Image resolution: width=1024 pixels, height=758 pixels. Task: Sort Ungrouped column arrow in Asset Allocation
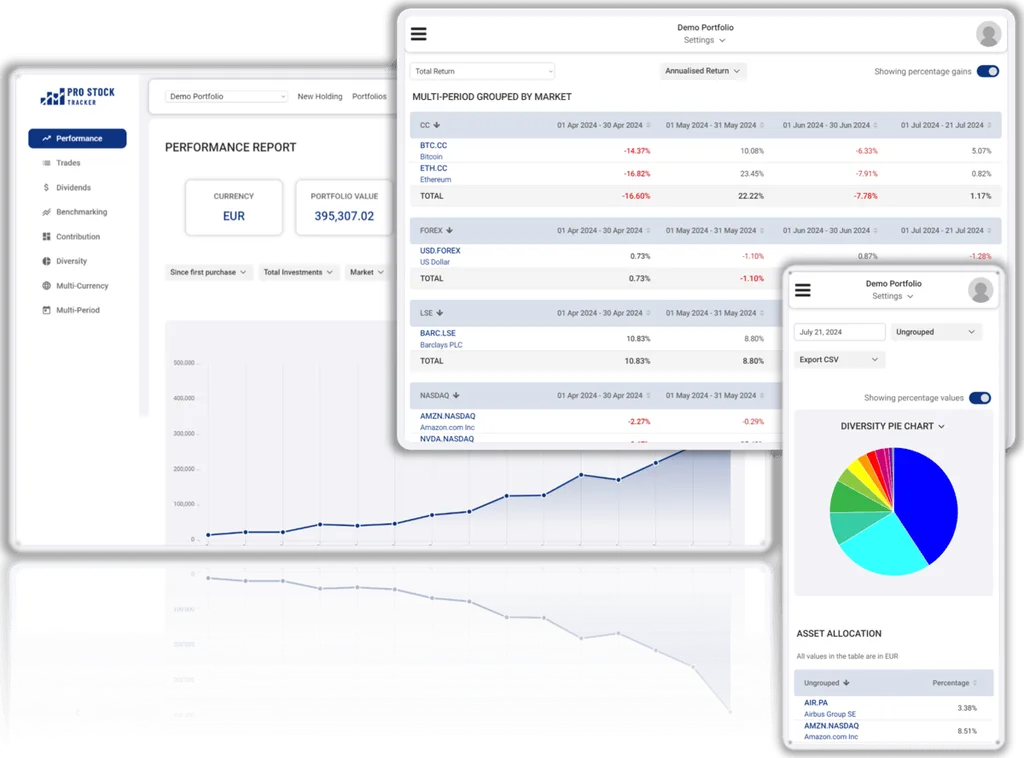pyautogui.click(x=846, y=683)
